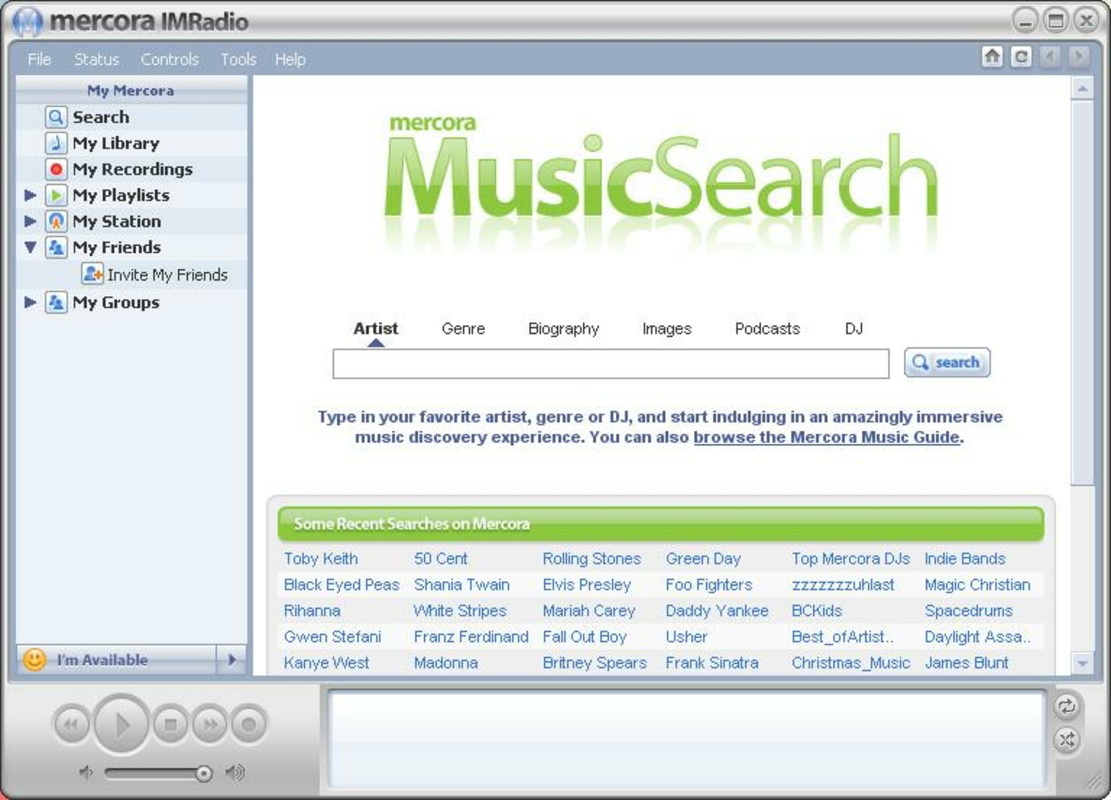Switch to the DJ search tab
This screenshot has height=800, width=1111.
pyautogui.click(x=854, y=329)
